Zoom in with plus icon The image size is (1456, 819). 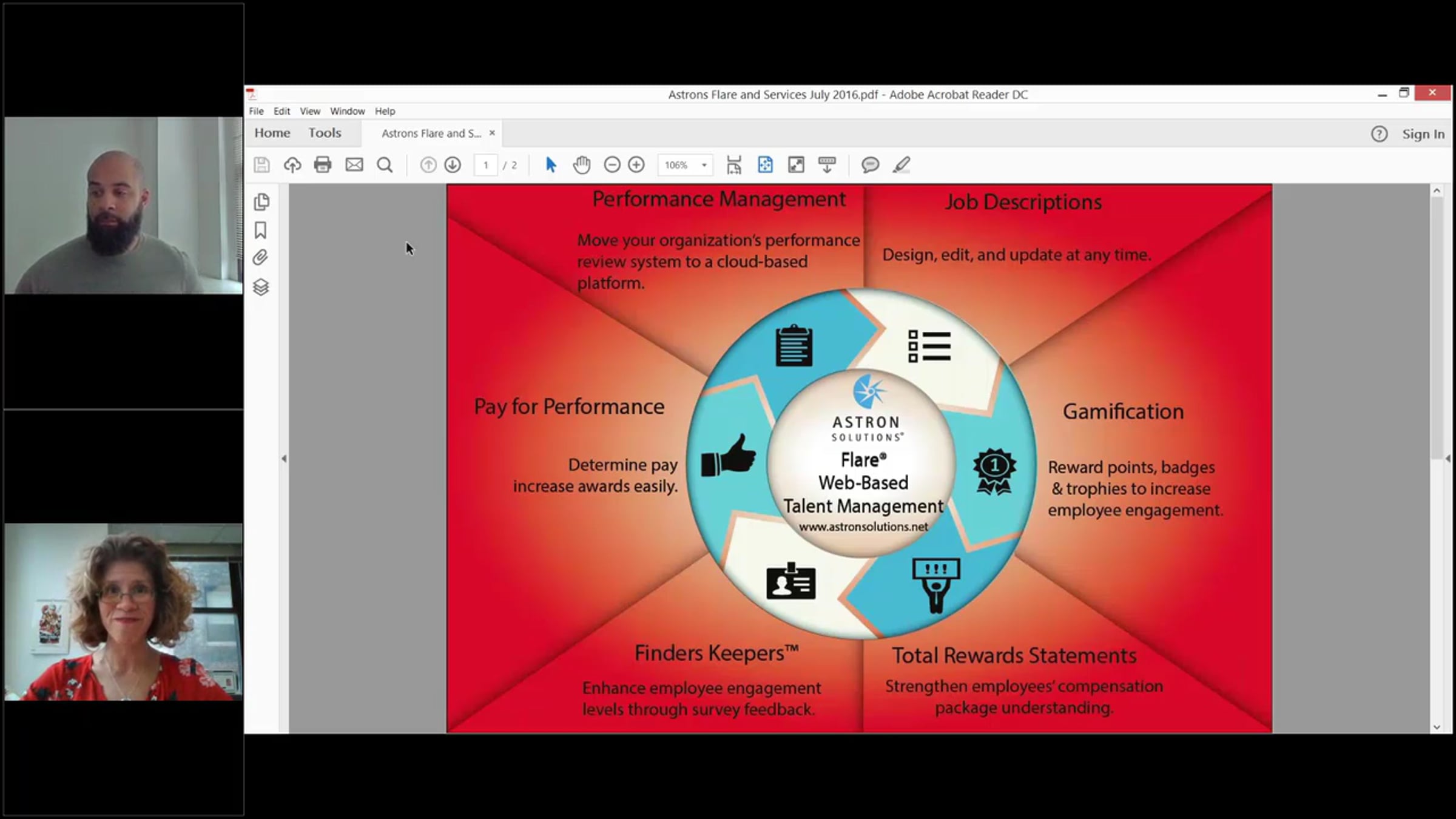point(636,165)
